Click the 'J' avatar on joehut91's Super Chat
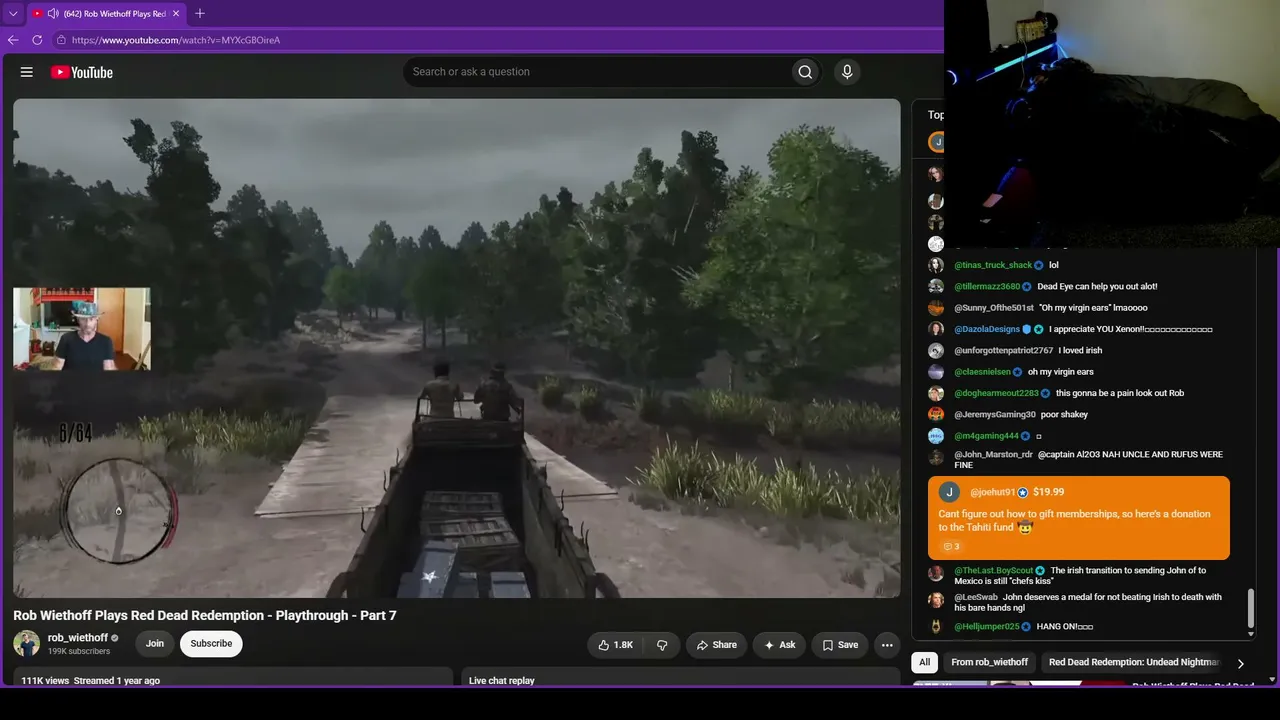 point(949,492)
